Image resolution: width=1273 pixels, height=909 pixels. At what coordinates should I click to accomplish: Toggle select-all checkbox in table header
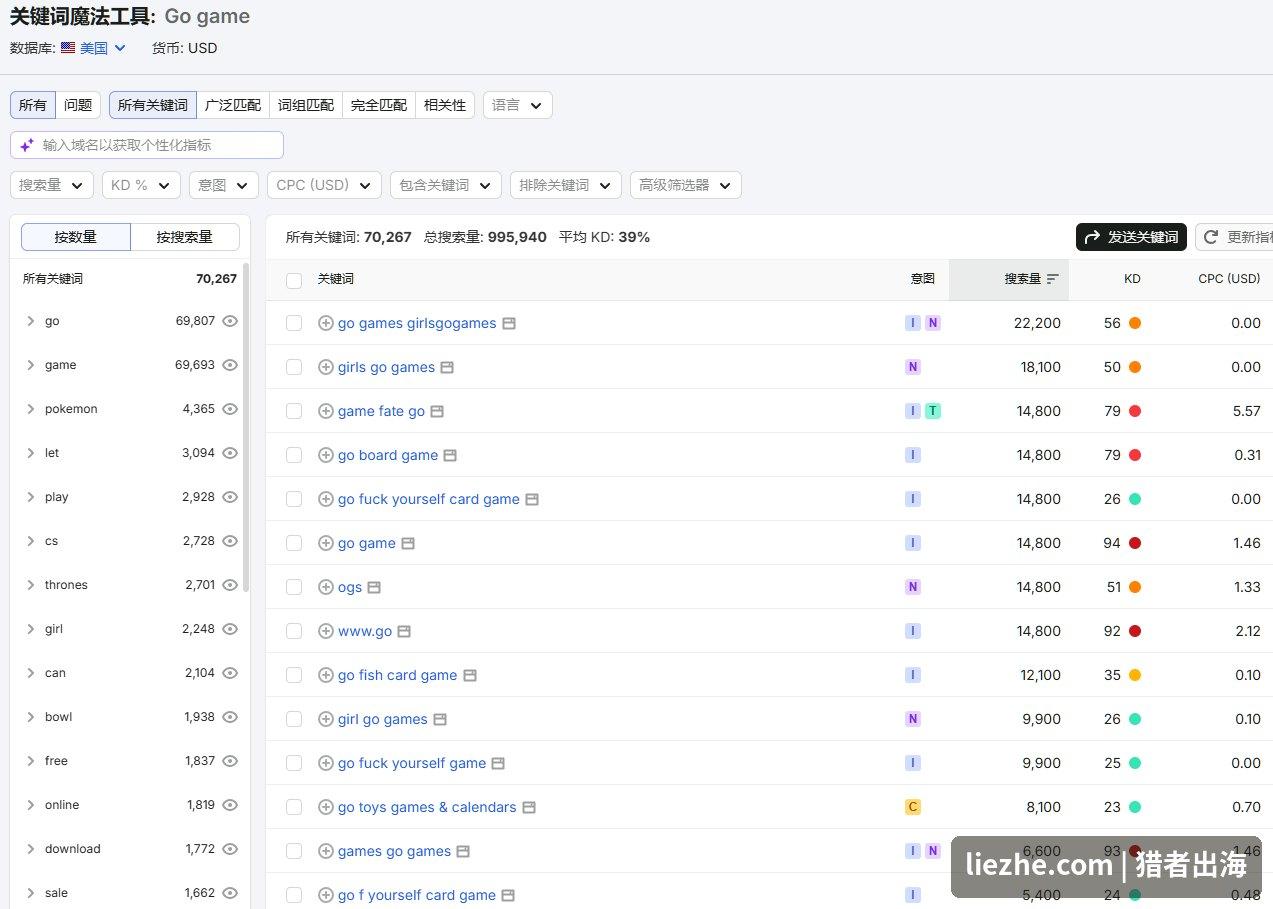pos(294,280)
